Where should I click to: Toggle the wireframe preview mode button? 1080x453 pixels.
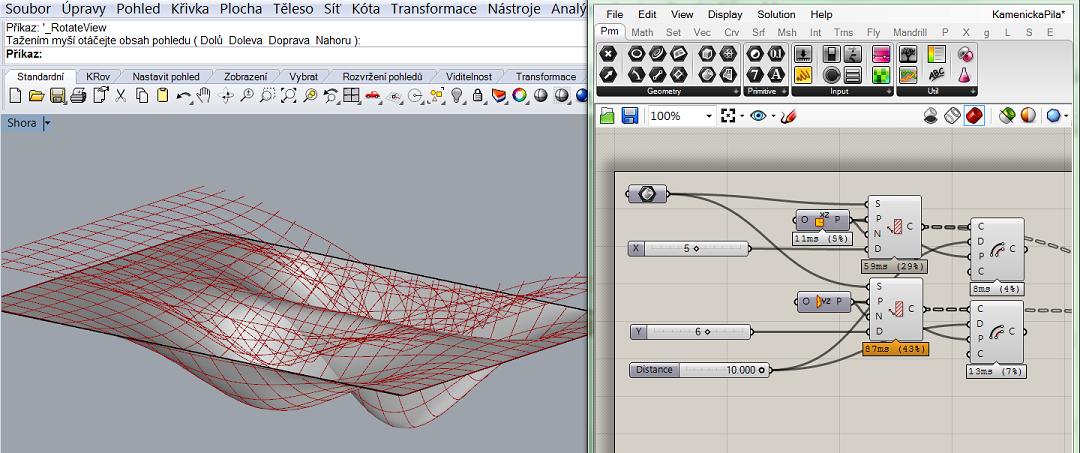952,116
